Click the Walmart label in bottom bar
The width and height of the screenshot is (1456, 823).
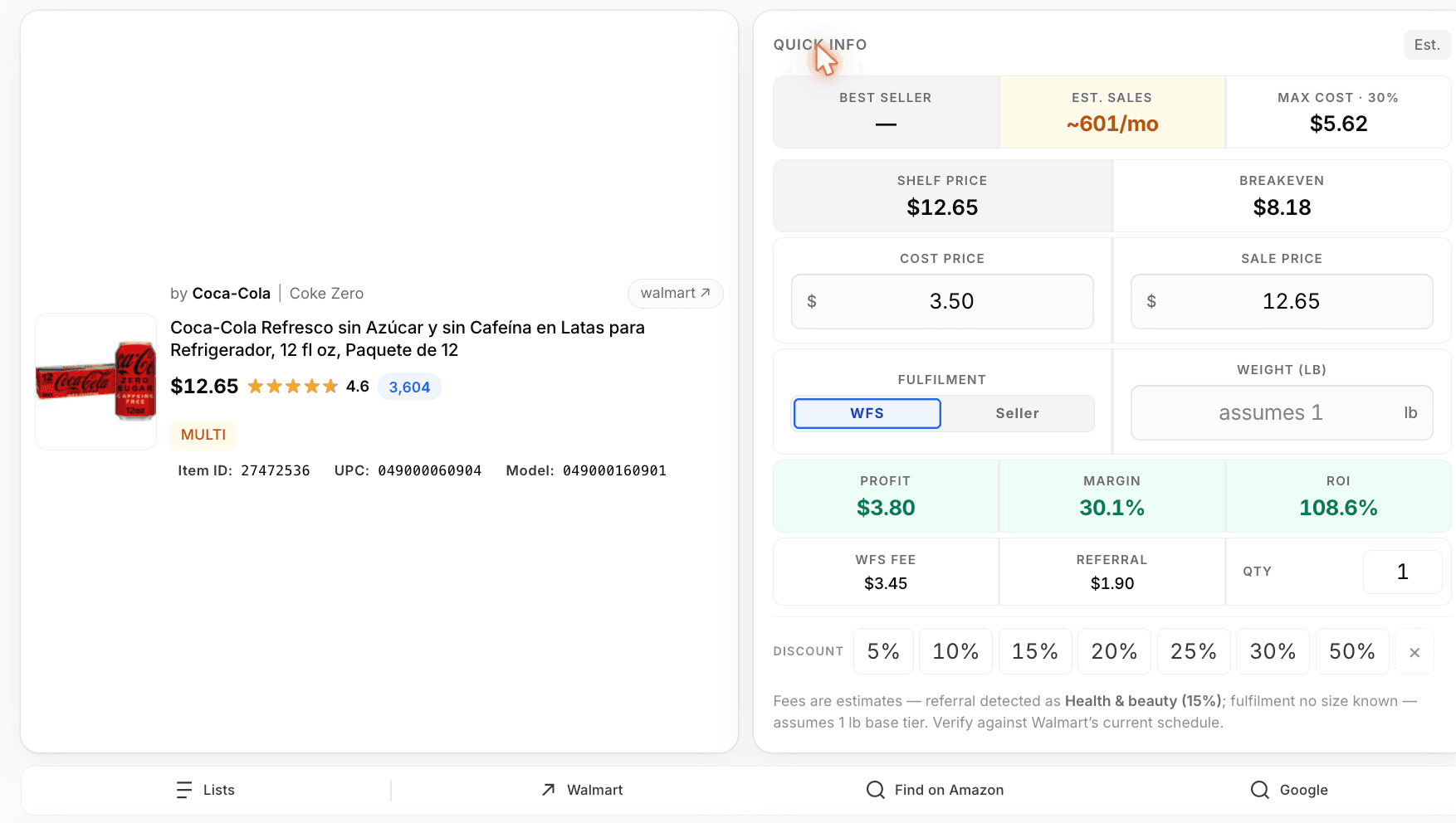[x=594, y=790]
